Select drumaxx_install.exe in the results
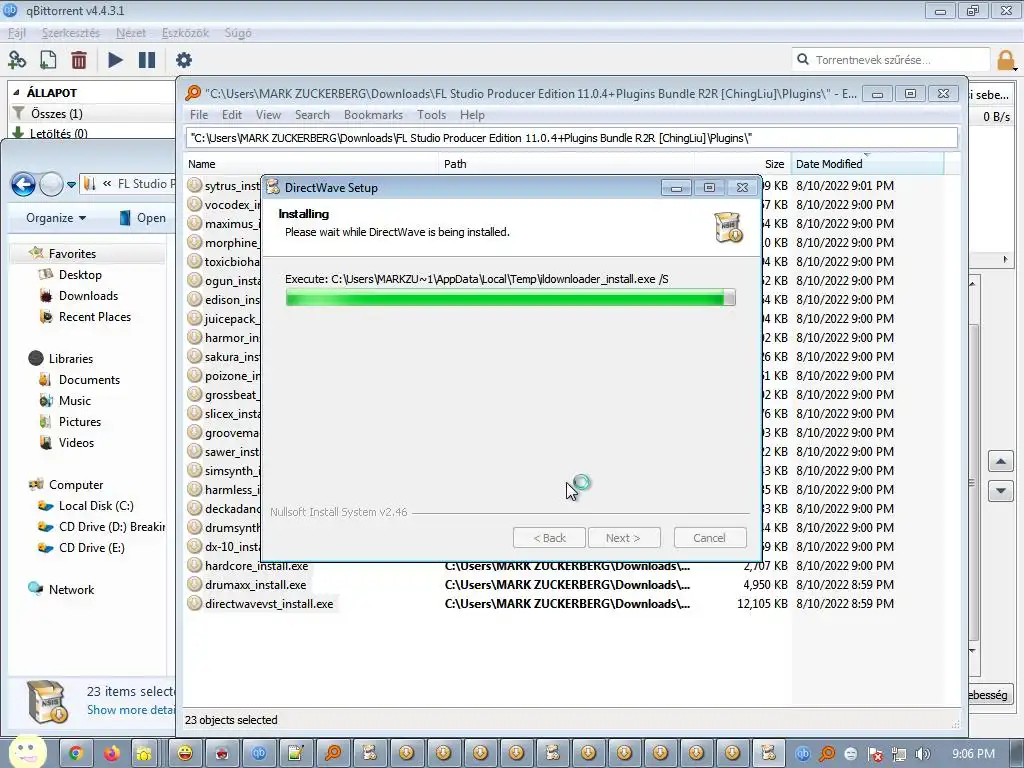1024x768 pixels. point(255,584)
